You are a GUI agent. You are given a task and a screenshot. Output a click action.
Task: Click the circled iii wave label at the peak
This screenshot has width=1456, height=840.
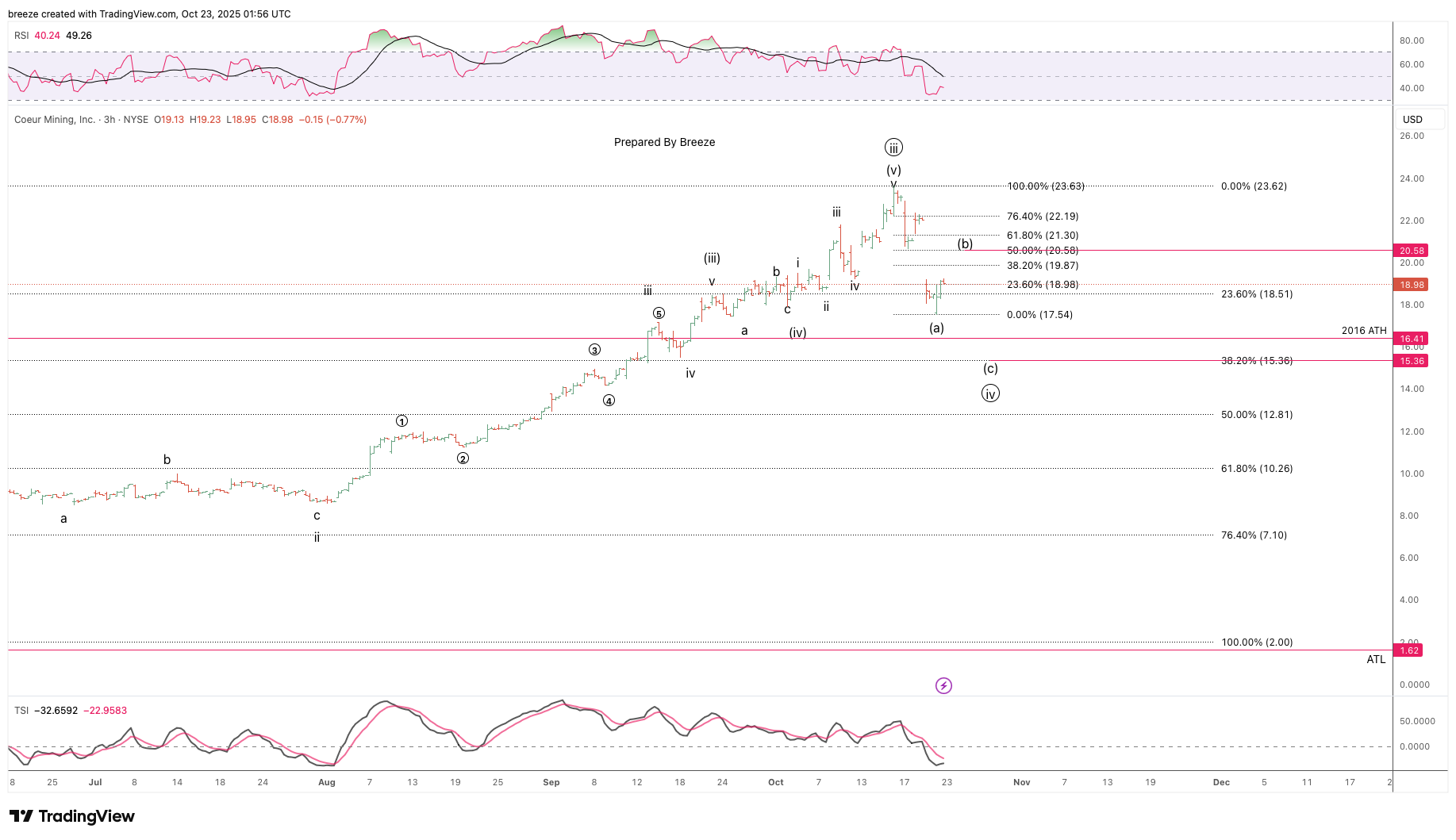pos(893,148)
